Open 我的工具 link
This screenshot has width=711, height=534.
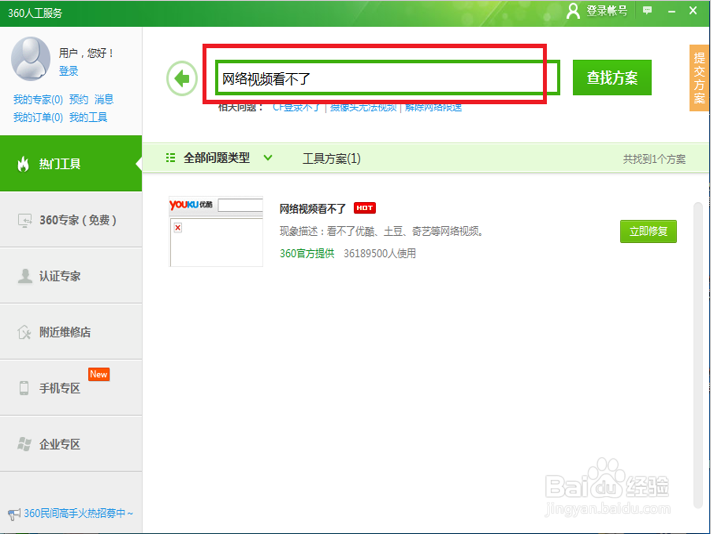(88, 117)
